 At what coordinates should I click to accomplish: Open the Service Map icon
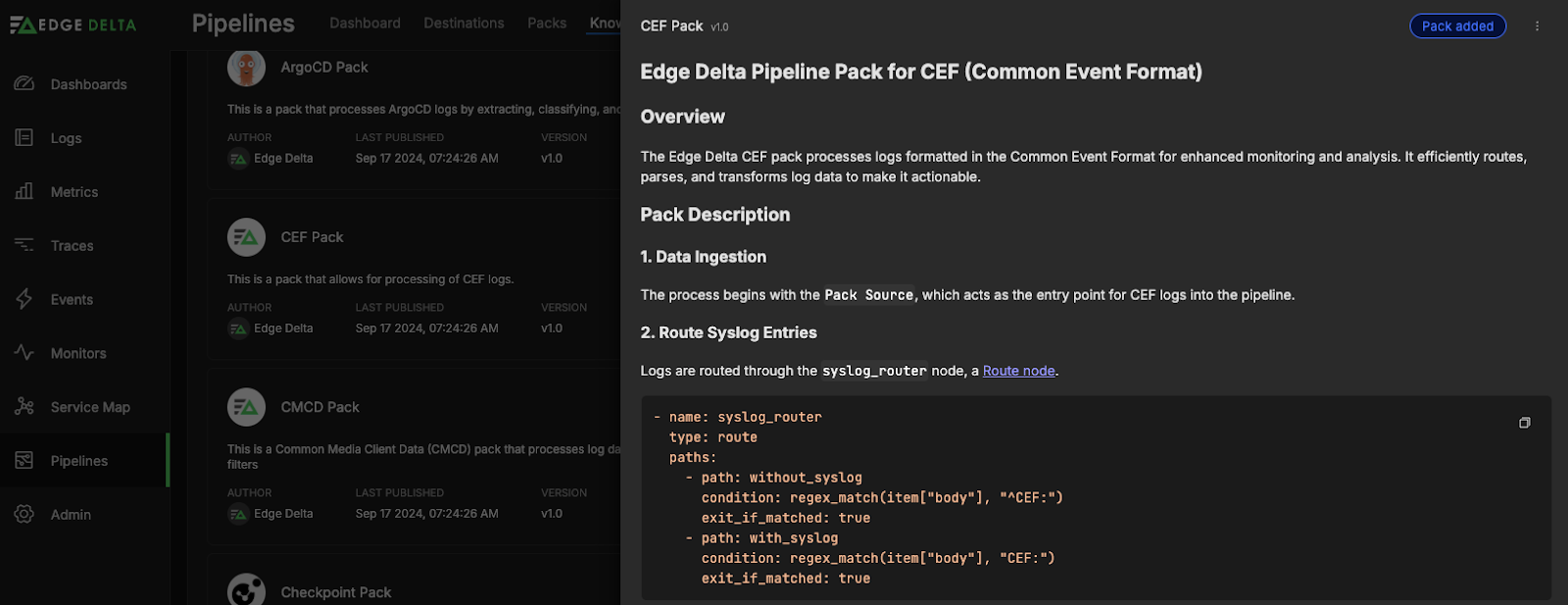pyautogui.click(x=24, y=407)
